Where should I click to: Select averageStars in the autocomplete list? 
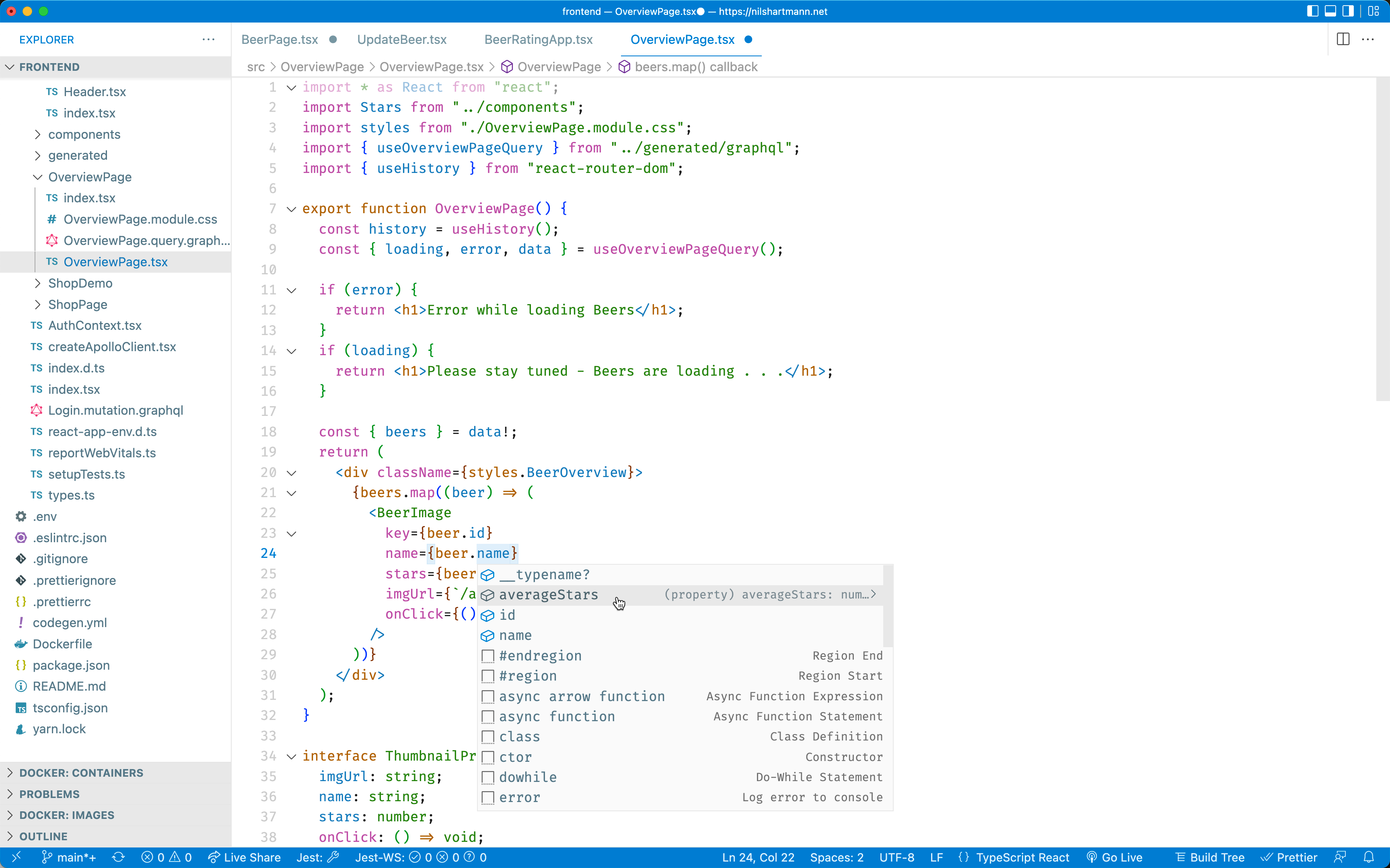(x=548, y=595)
